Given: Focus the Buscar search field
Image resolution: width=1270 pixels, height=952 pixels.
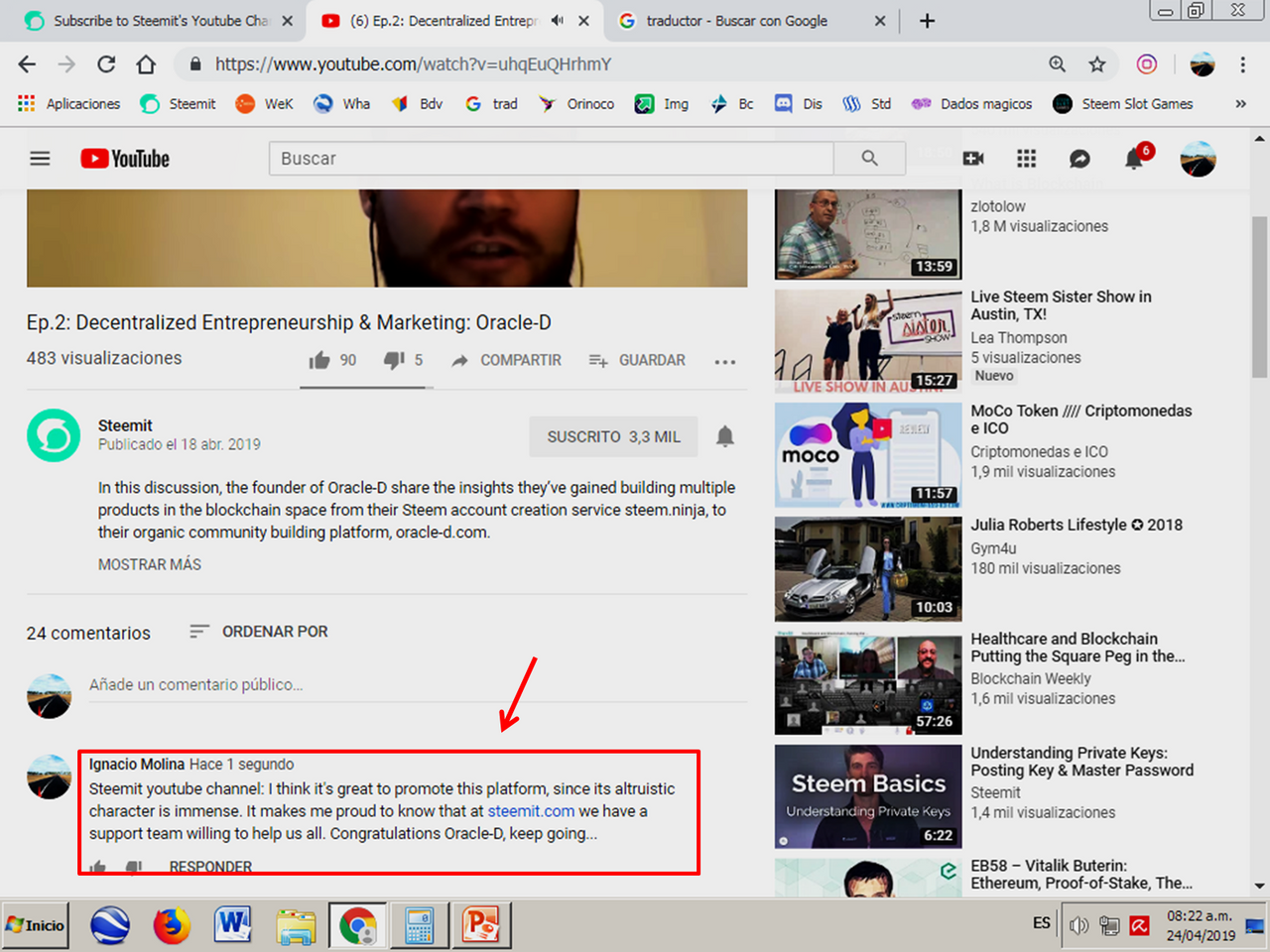Looking at the screenshot, I should coord(552,159).
